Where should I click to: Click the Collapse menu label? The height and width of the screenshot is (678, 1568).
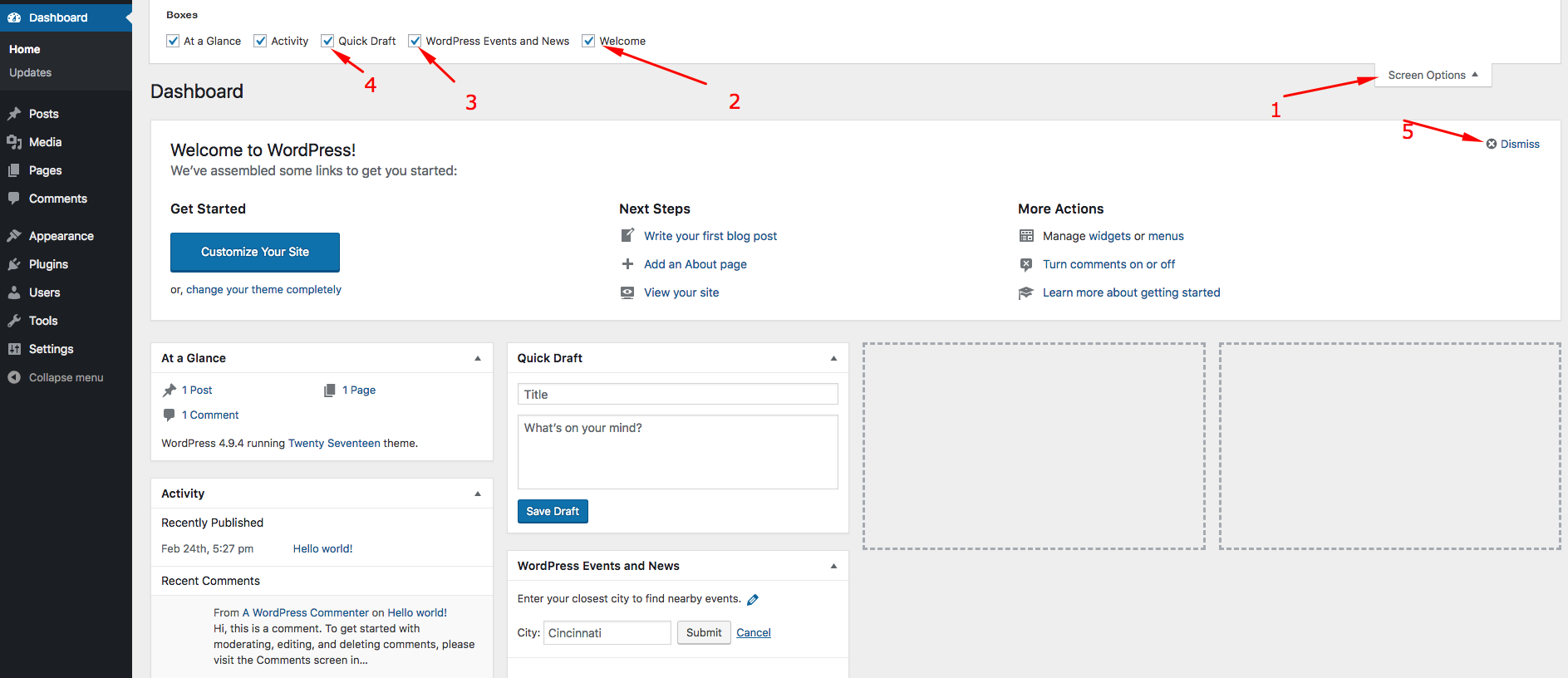coord(66,377)
